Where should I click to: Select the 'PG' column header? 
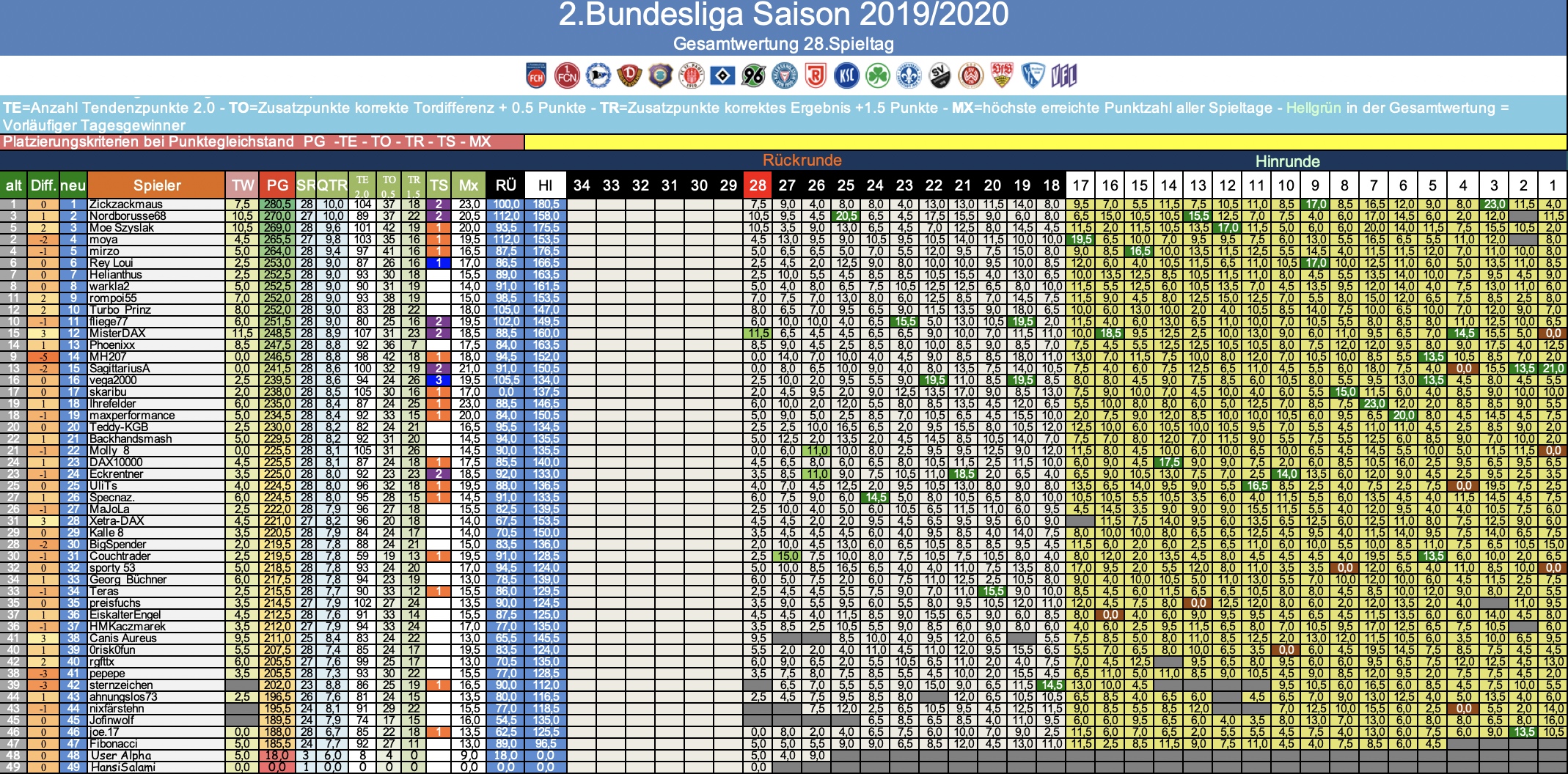point(277,185)
